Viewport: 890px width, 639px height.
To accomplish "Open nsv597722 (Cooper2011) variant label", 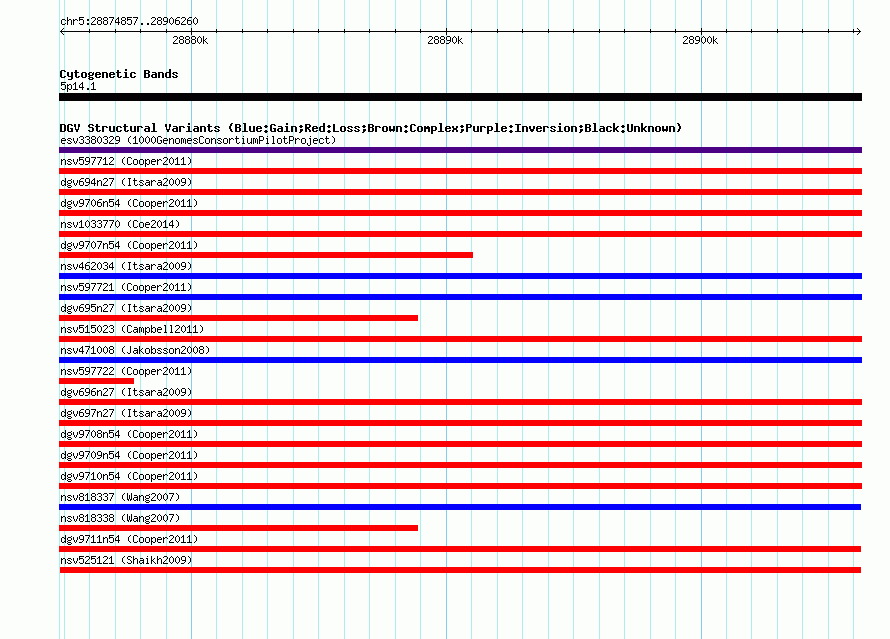I will [126, 371].
